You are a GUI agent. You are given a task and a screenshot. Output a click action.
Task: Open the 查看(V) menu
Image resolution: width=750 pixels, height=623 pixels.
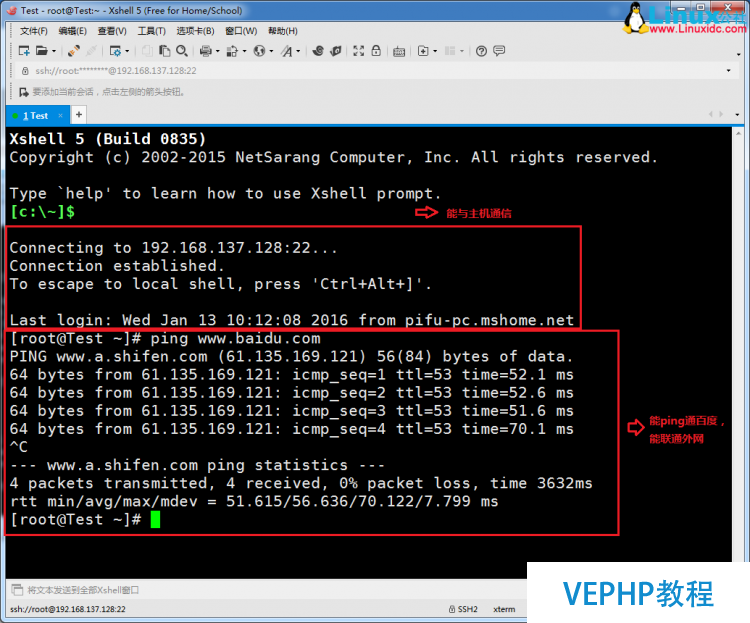[112, 31]
